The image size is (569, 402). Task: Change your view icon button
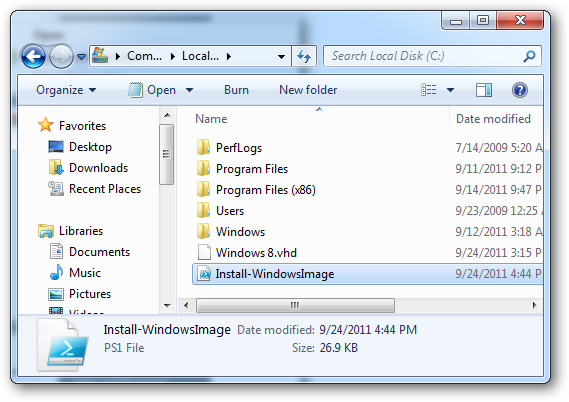tap(429, 90)
